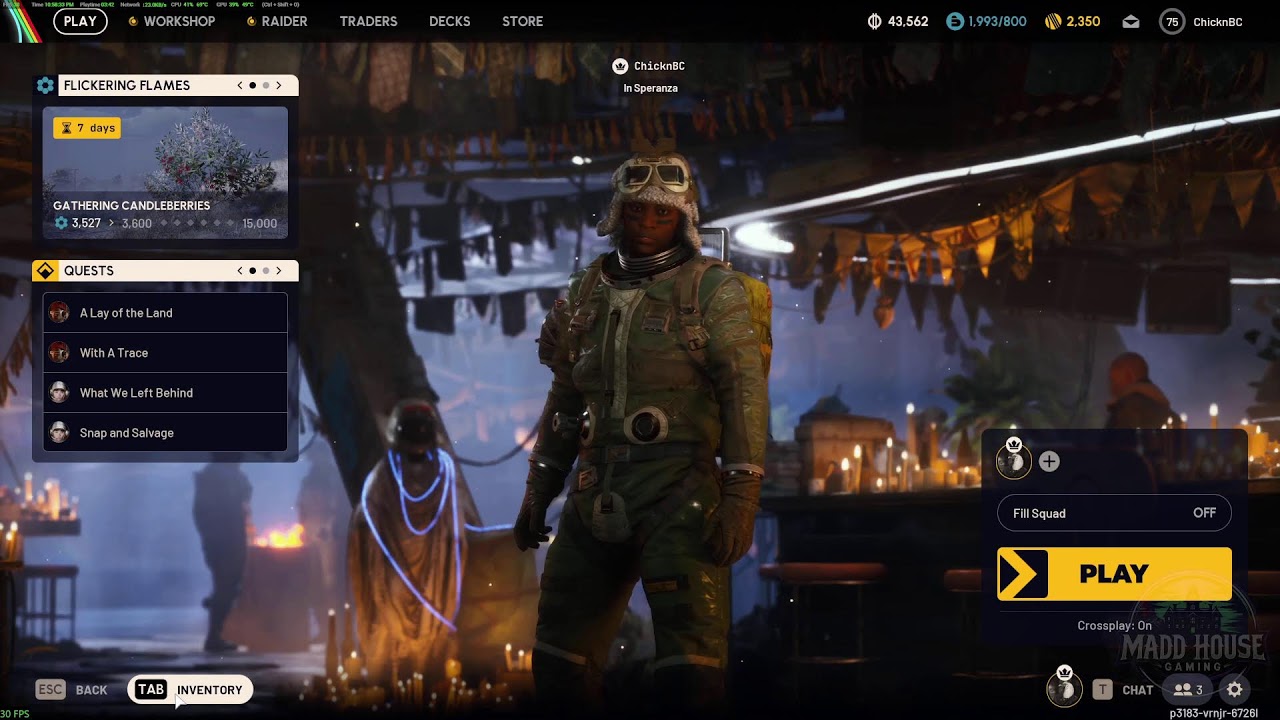
Task: Select second Quests page dot
Action: pyautogui.click(x=266, y=271)
